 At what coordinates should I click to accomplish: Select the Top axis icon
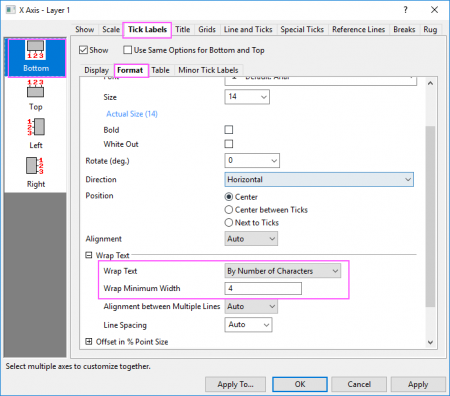coord(36,95)
